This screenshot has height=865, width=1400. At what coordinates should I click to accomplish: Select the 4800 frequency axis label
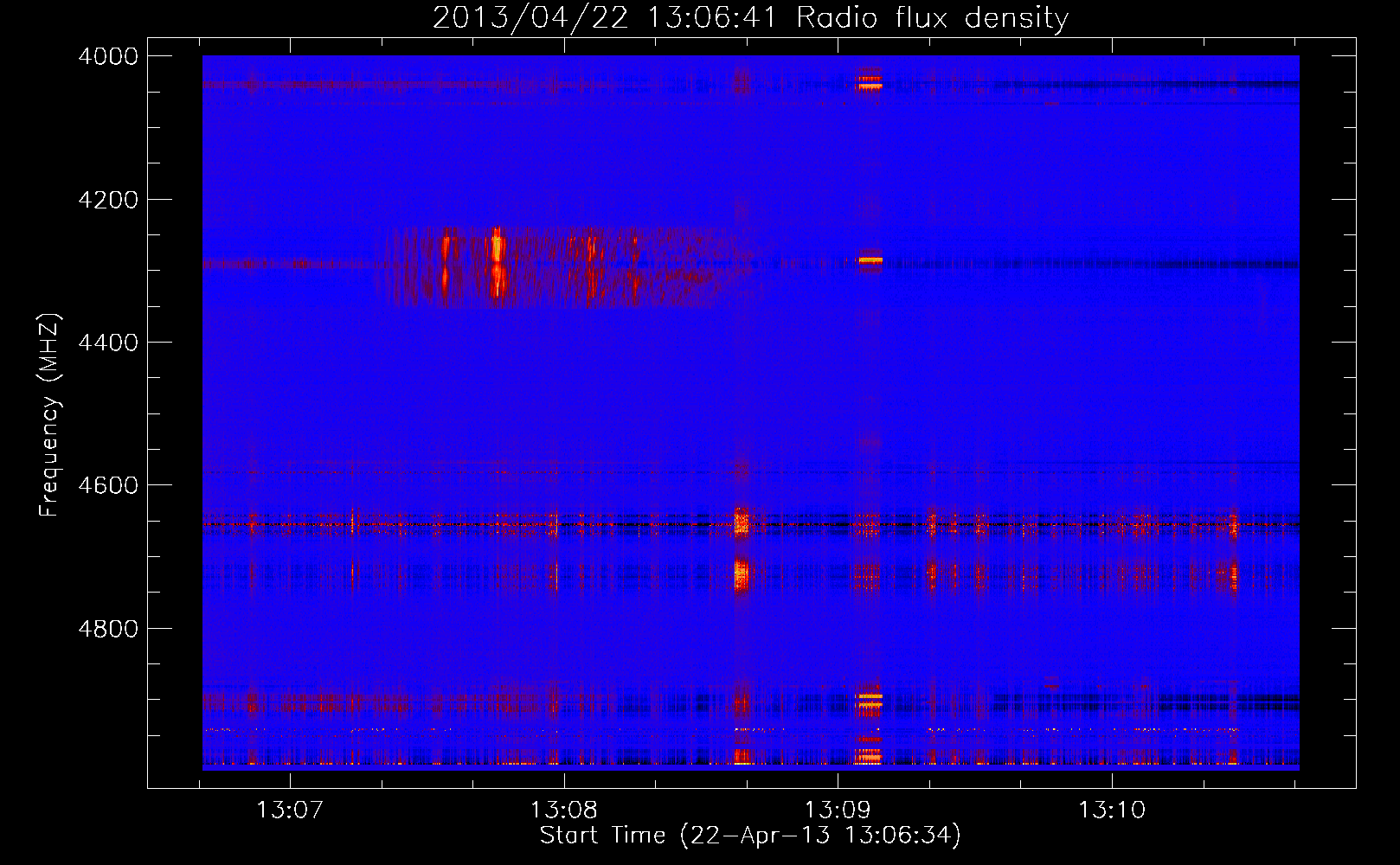click(108, 629)
